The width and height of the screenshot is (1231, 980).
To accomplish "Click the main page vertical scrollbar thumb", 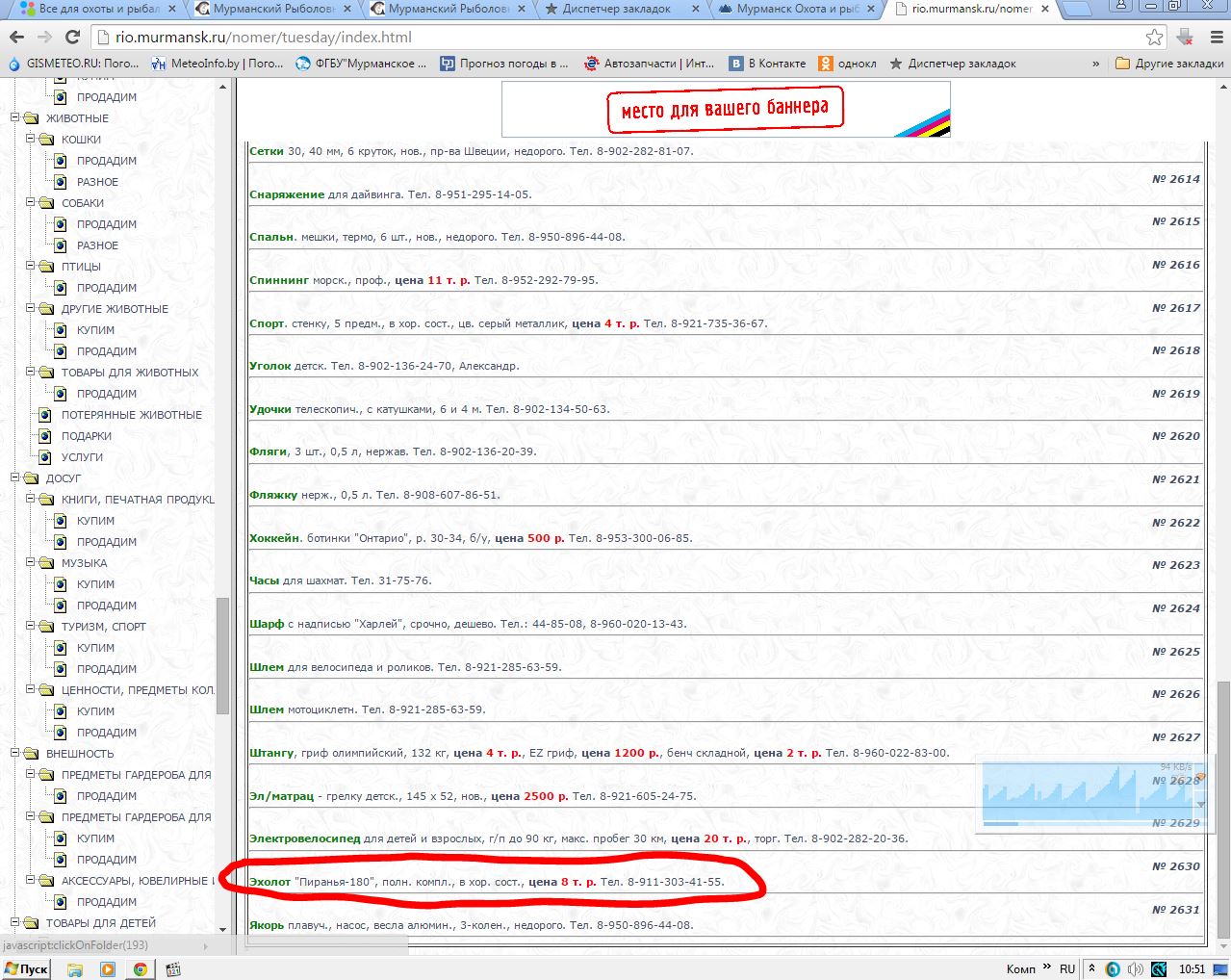I will coord(1223,809).
